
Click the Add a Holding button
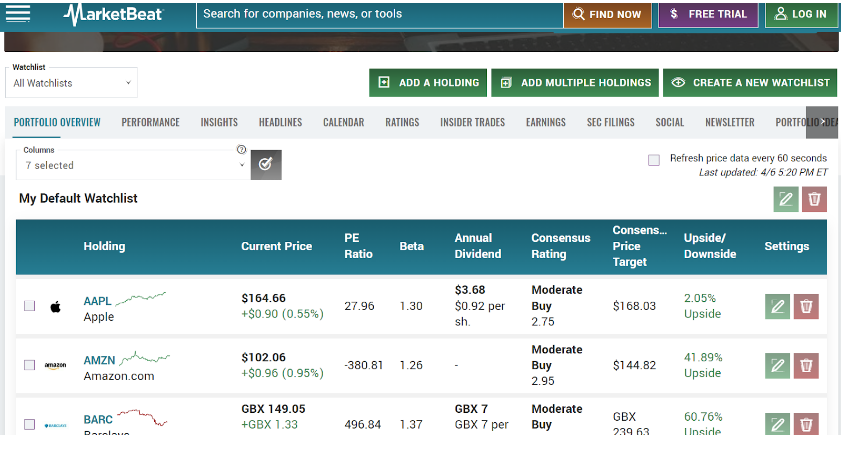[x=428, y=83]
